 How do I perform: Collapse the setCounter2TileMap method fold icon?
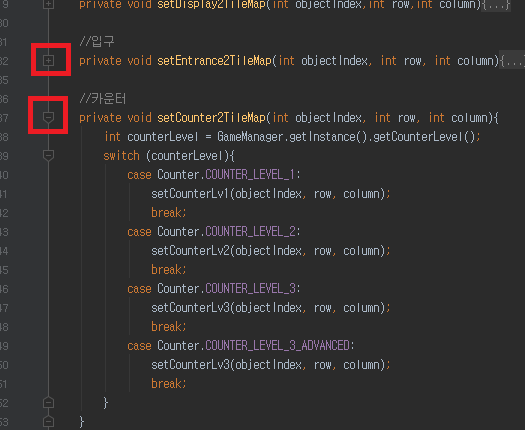point(49,118)
